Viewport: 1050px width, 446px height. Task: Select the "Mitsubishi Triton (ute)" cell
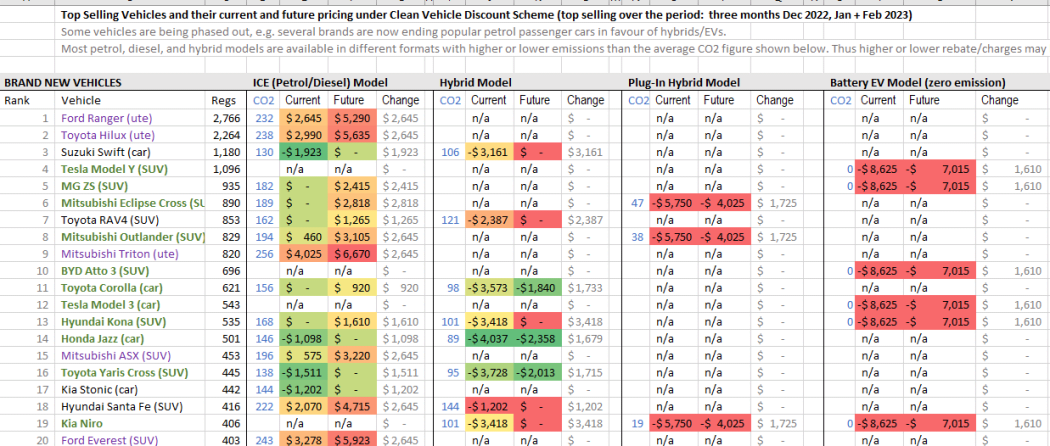point(131,254)
